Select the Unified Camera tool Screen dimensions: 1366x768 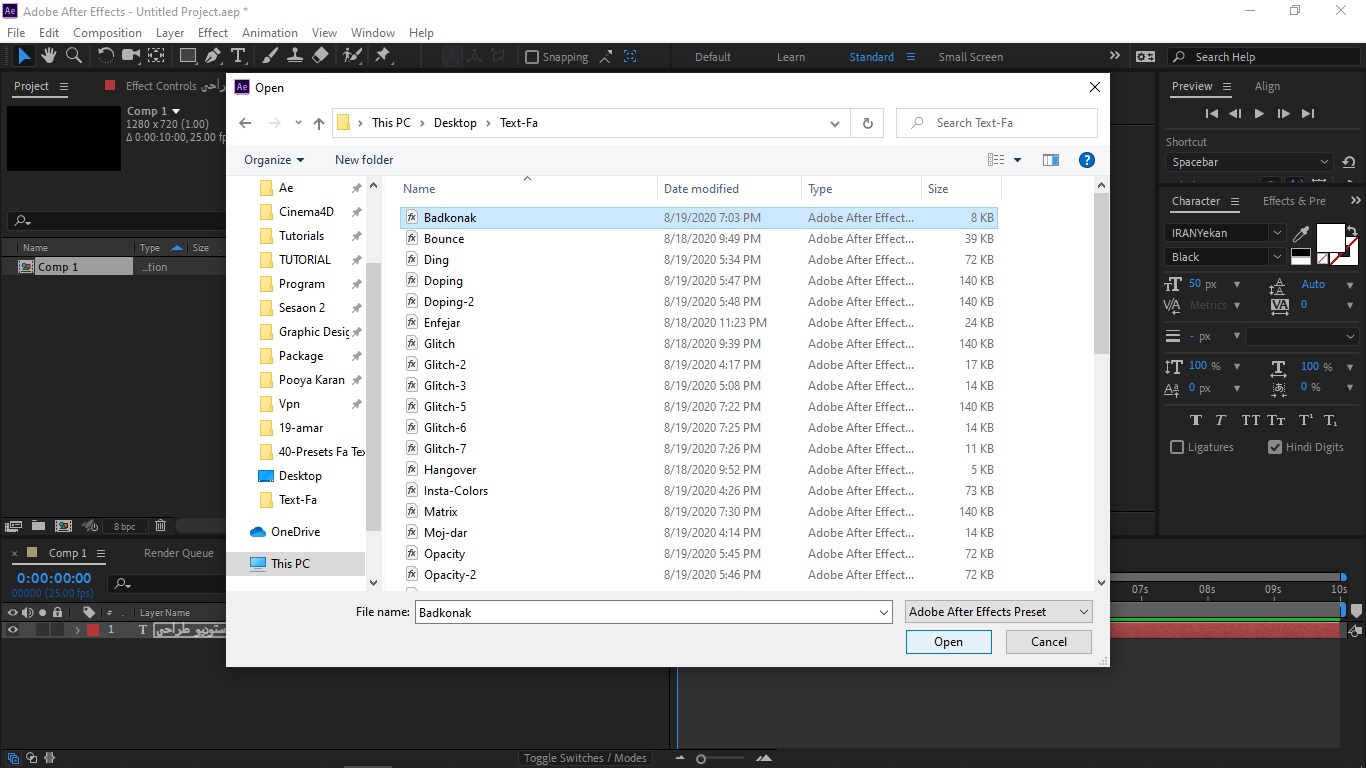point(131,56)
